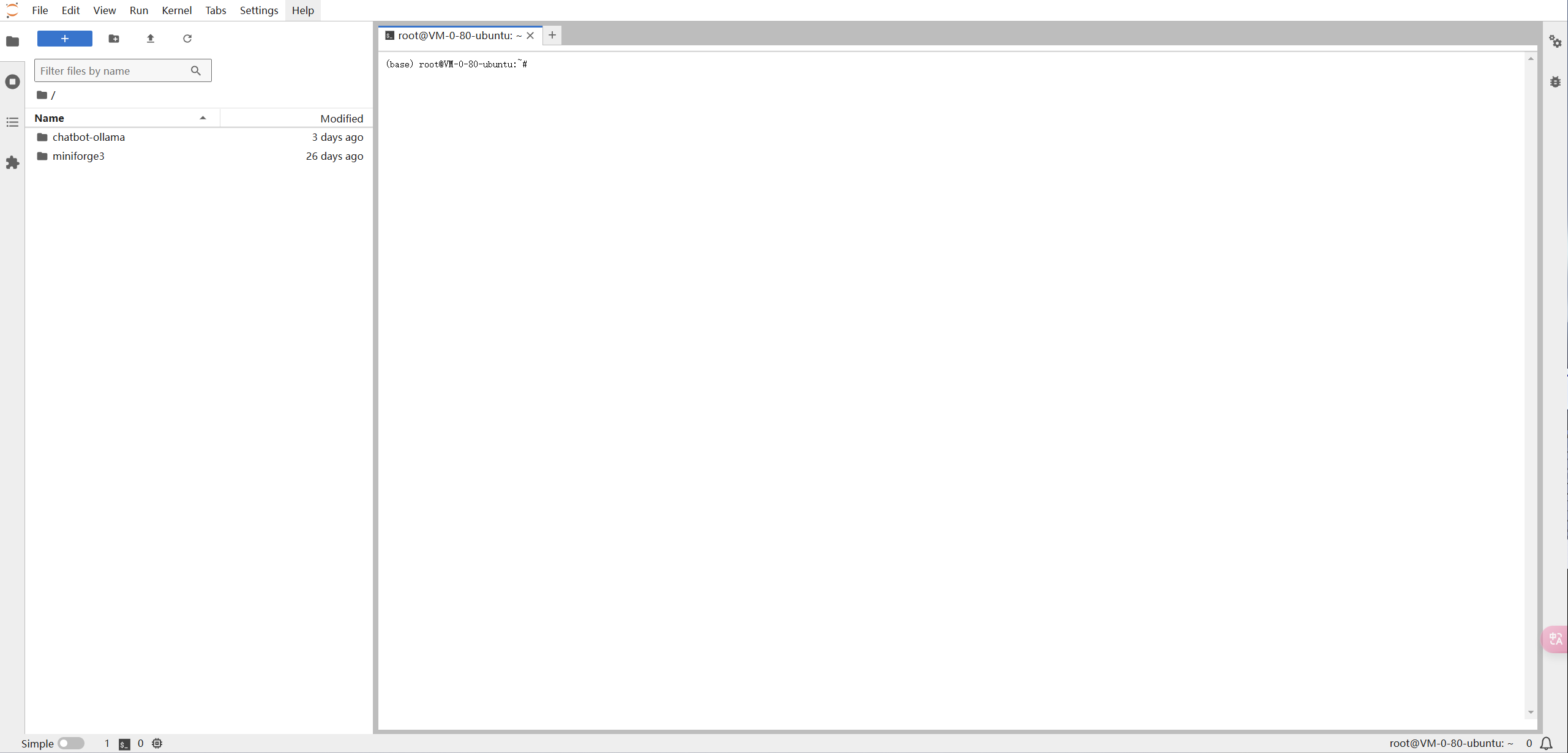Click the Upload Files icon

(151, 39)
